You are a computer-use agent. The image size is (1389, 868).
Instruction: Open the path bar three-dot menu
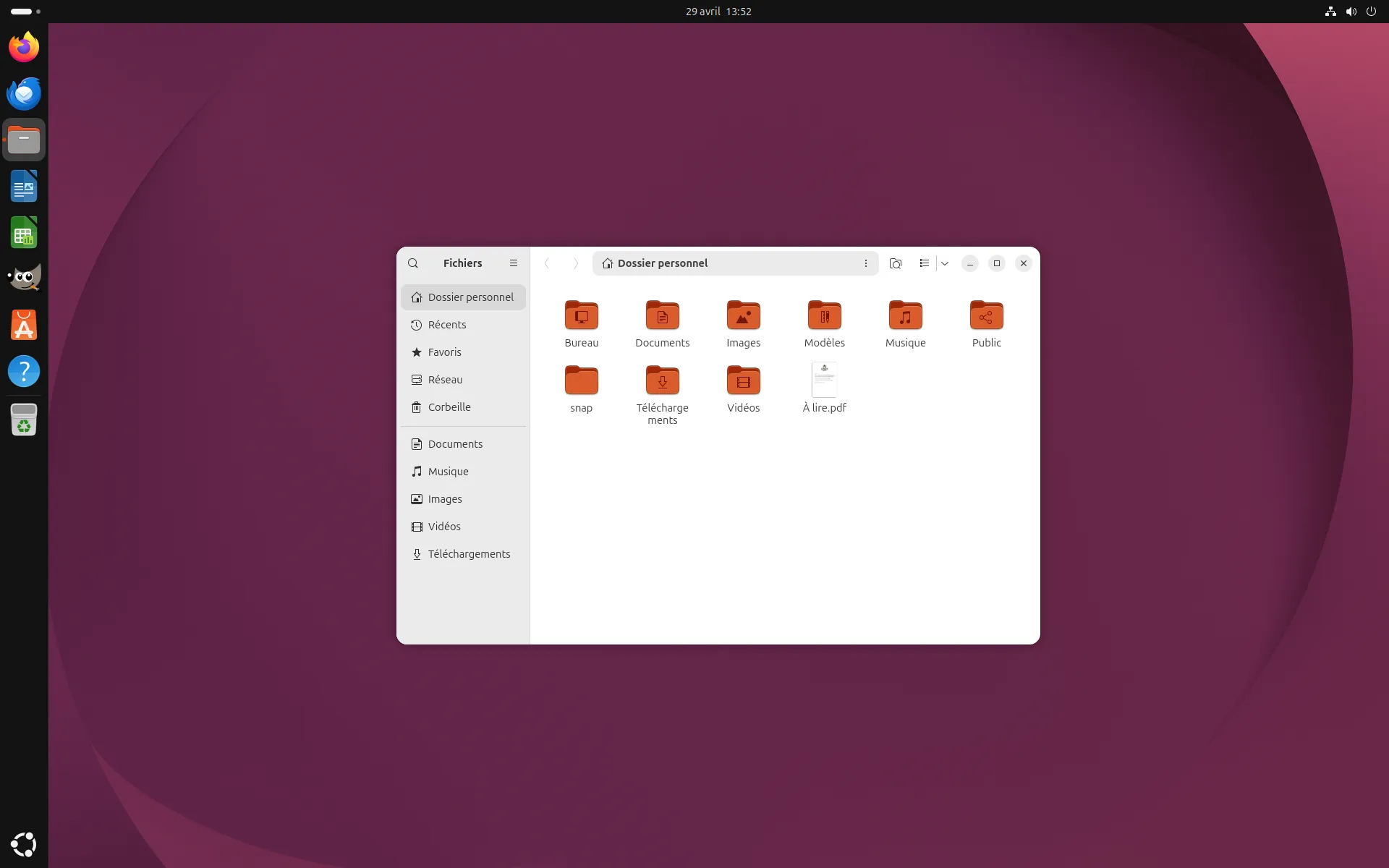865,263
